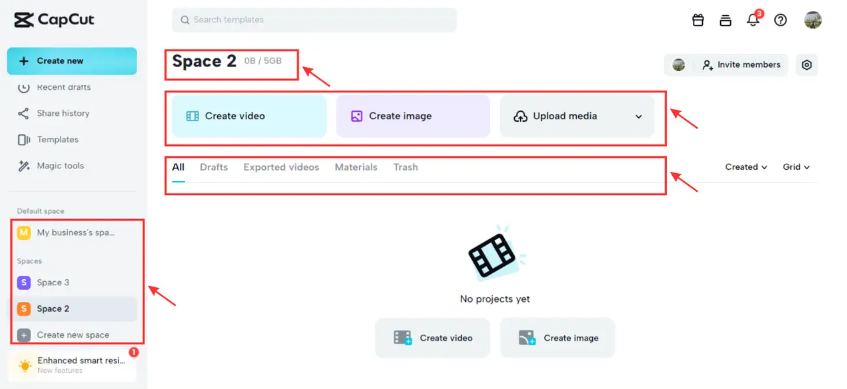This screenshot has height=389, width=847.
Task: Click the Space 2 heading
Action: (x=204, y=62)
